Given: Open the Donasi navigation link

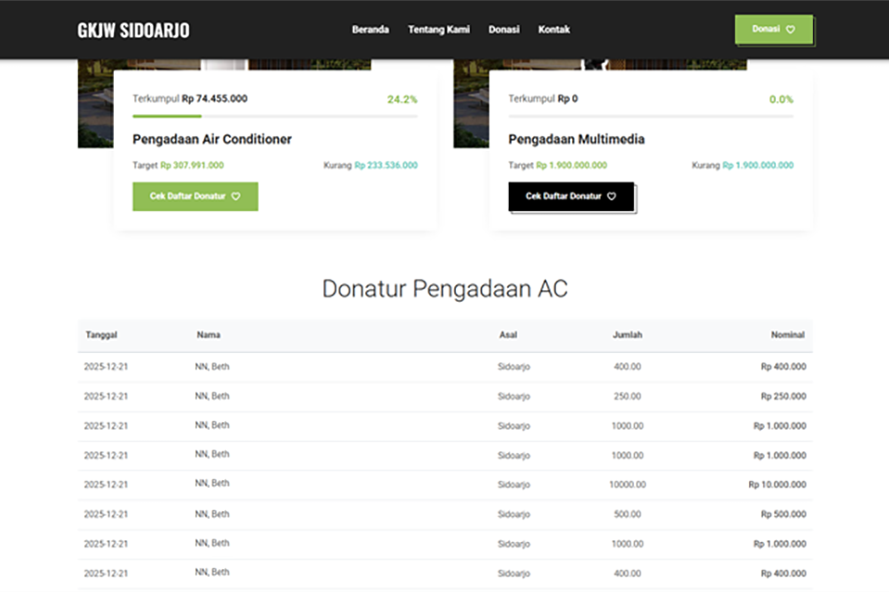Looking at the screenshot, I should point(504,30).
